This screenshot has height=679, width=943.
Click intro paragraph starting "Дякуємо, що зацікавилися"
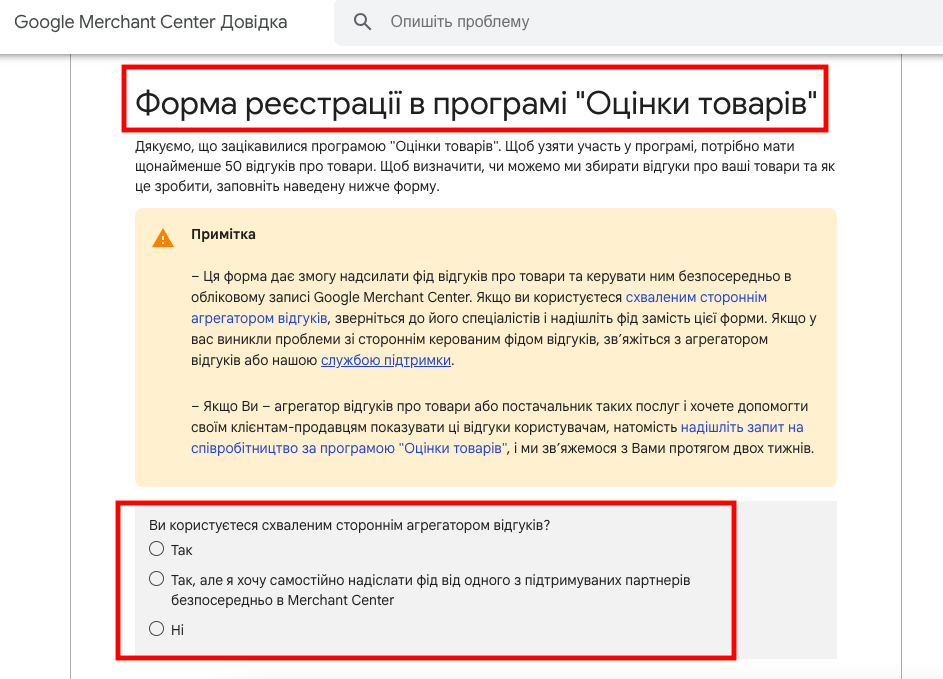[x=485, y=166]
